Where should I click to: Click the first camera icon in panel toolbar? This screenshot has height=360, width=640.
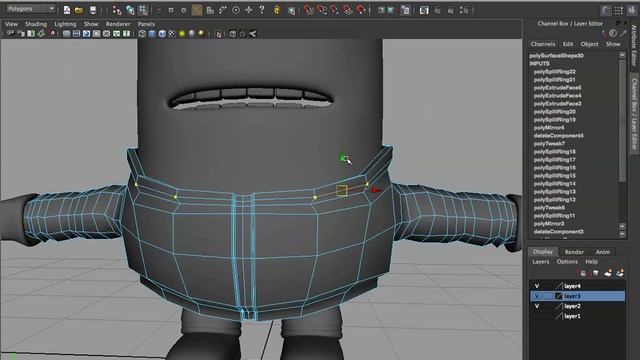pos(11,34)
